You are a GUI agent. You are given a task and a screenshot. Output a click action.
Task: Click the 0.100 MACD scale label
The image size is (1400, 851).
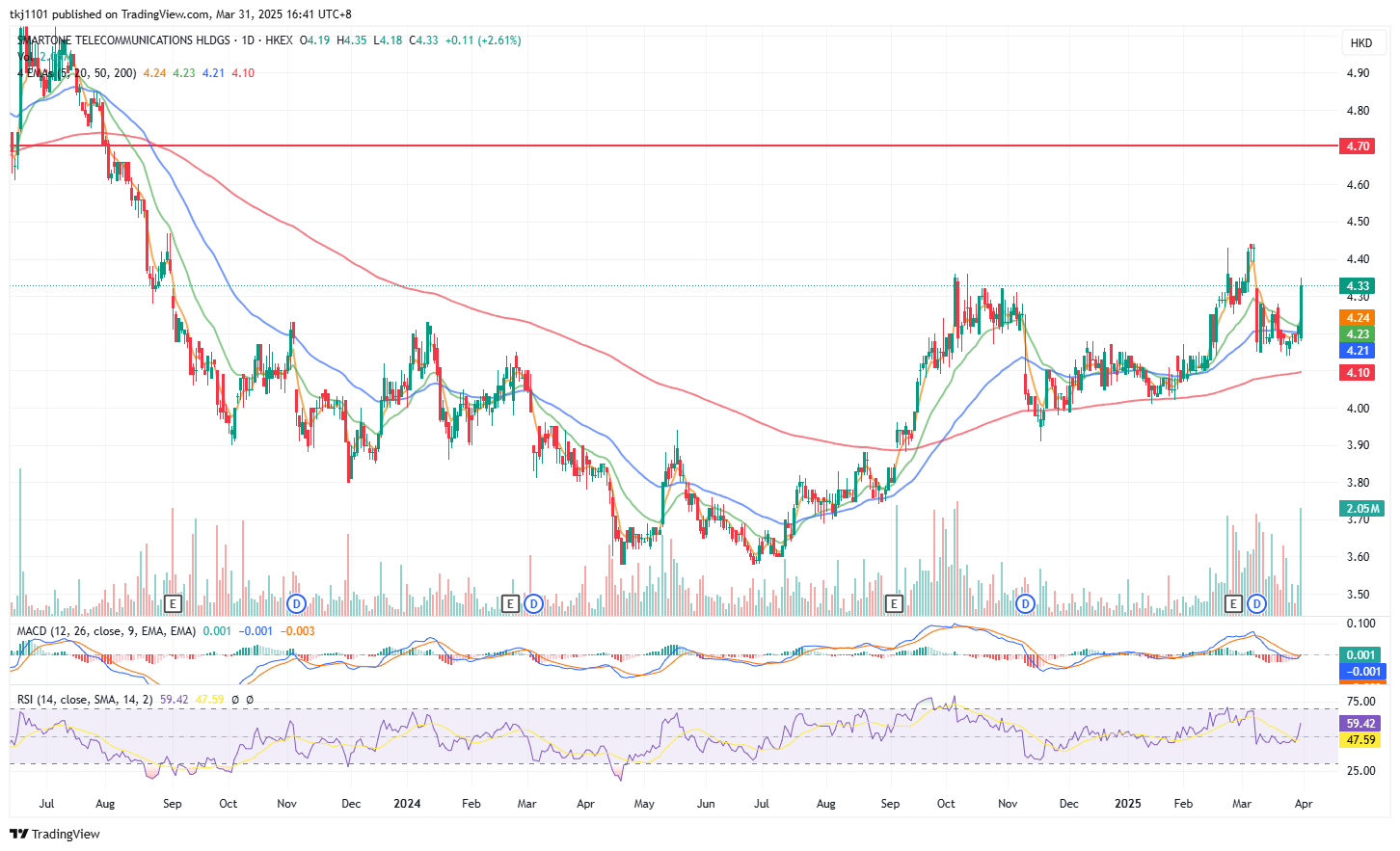(1360, 625)
